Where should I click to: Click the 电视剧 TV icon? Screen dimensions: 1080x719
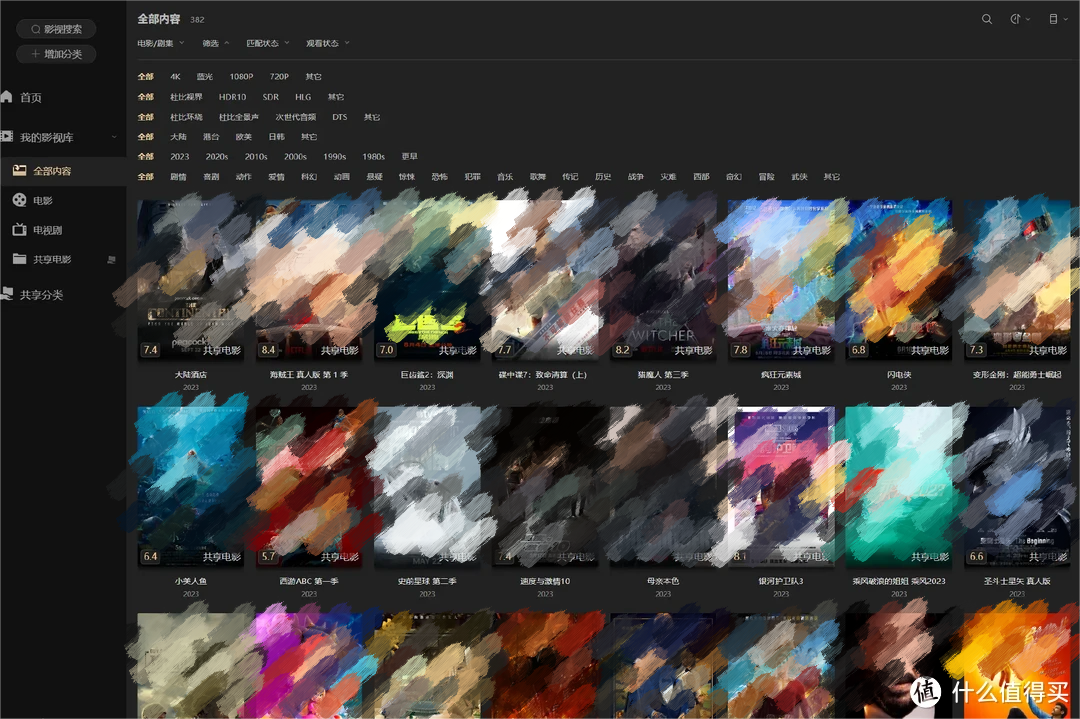pos(19,229)
